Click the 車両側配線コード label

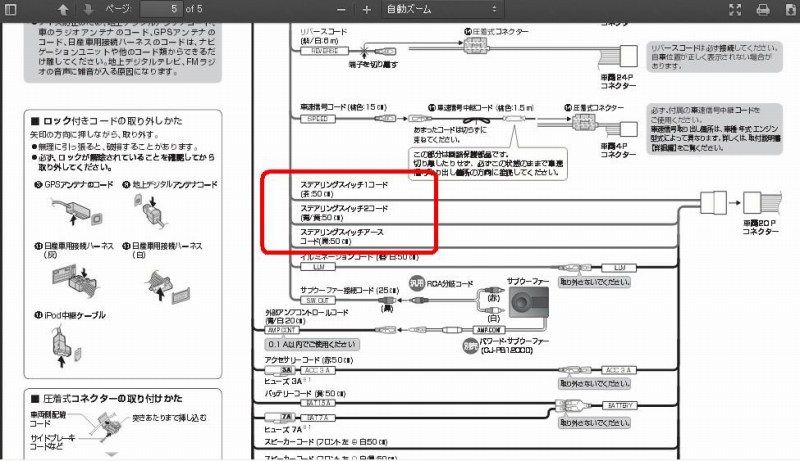47,419
